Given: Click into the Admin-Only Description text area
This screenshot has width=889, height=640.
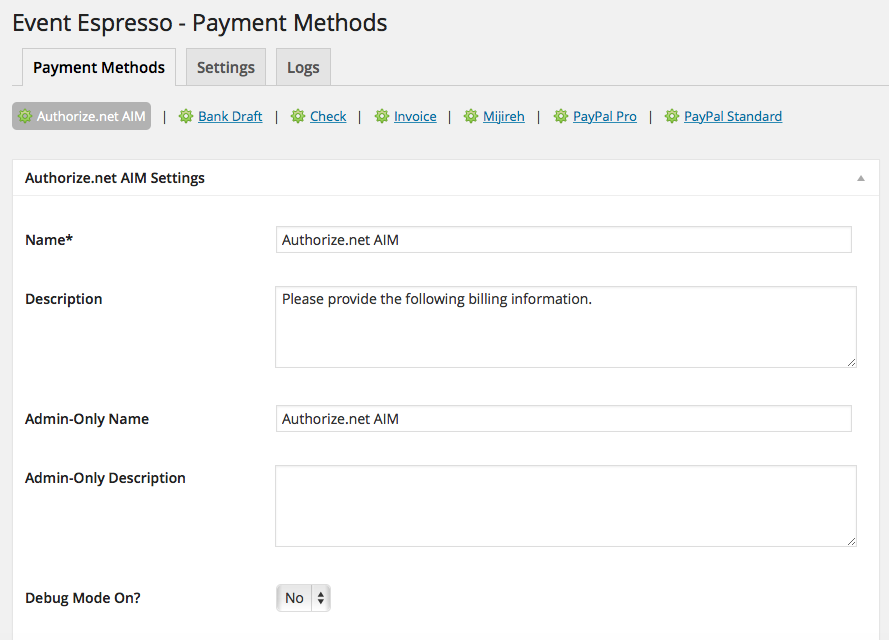Looking at the screenshot, I should 566,506.
